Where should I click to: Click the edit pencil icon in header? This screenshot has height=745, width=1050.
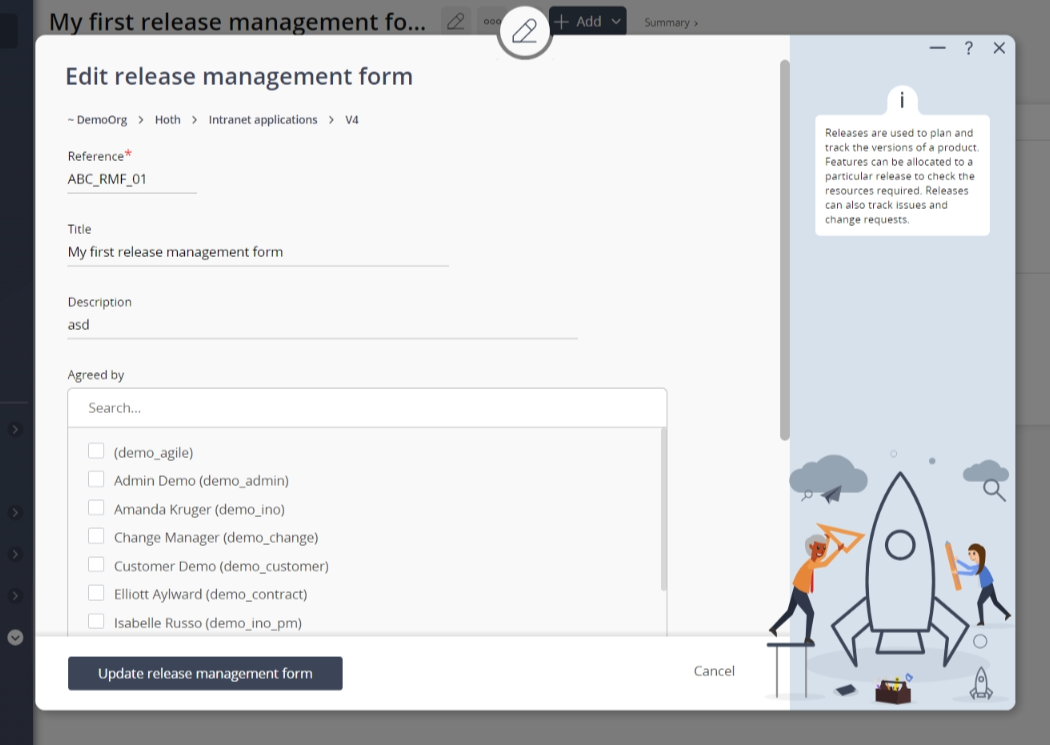[x=456, y=21]
